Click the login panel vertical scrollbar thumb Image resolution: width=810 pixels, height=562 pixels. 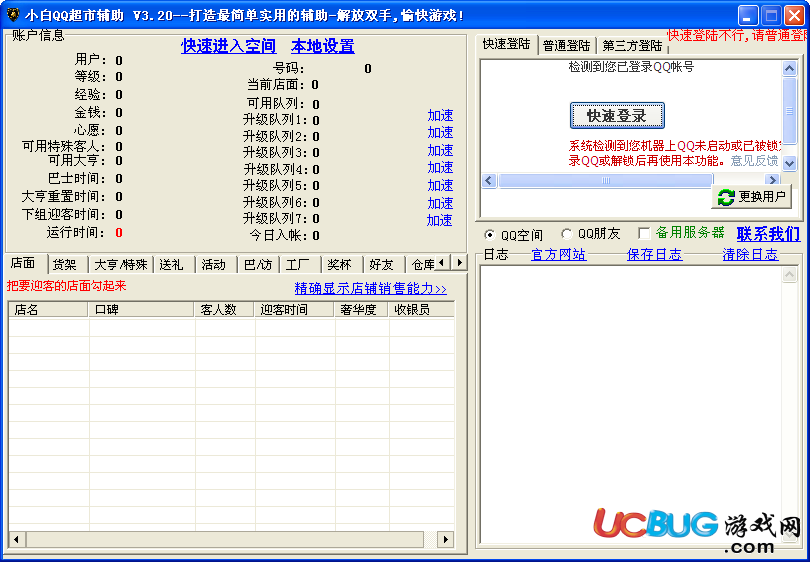coord(789,110)
